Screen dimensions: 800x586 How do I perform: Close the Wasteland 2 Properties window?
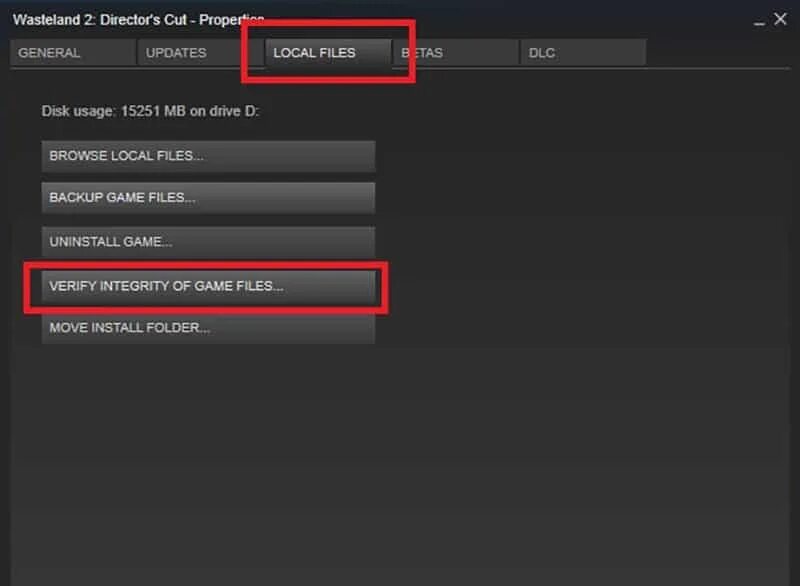(780, 19)
